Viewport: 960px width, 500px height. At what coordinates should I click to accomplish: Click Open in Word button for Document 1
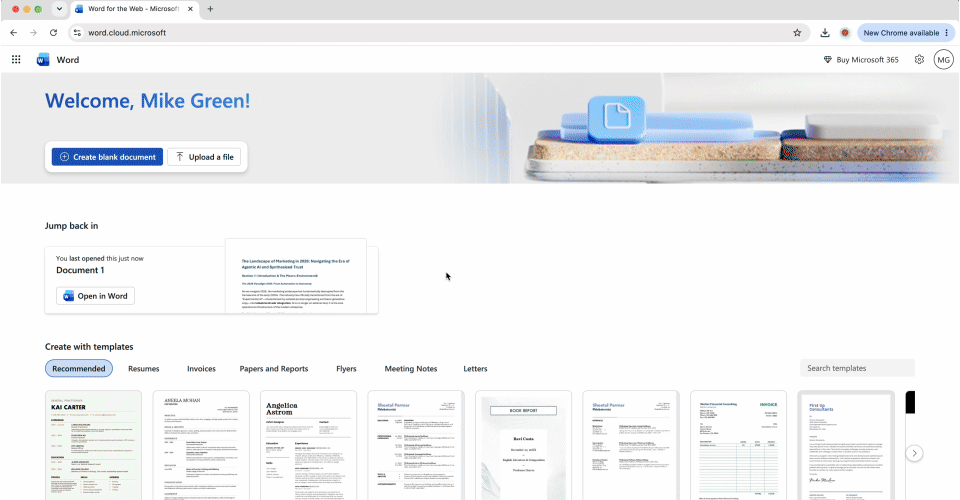click(x=96, y=296)
